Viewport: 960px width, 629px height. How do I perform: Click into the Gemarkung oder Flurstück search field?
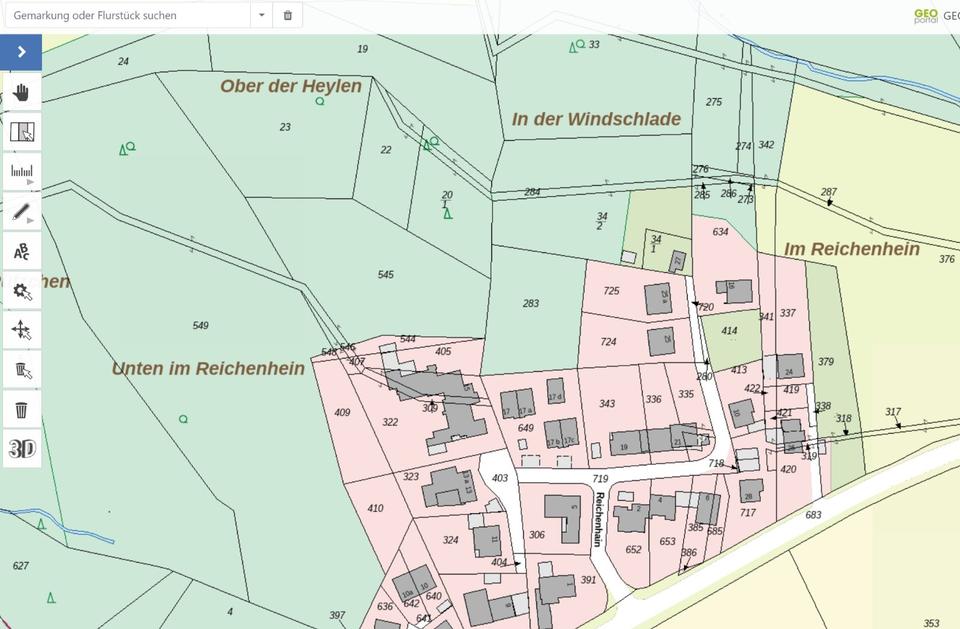click(130, 15)
